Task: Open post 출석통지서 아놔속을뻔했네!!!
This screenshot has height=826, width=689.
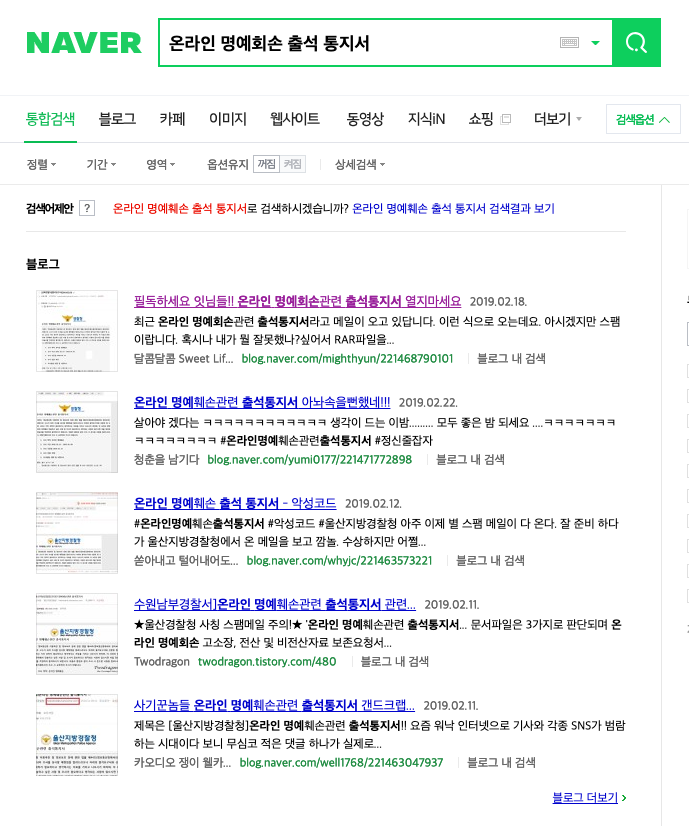Action: click(262, 402)
